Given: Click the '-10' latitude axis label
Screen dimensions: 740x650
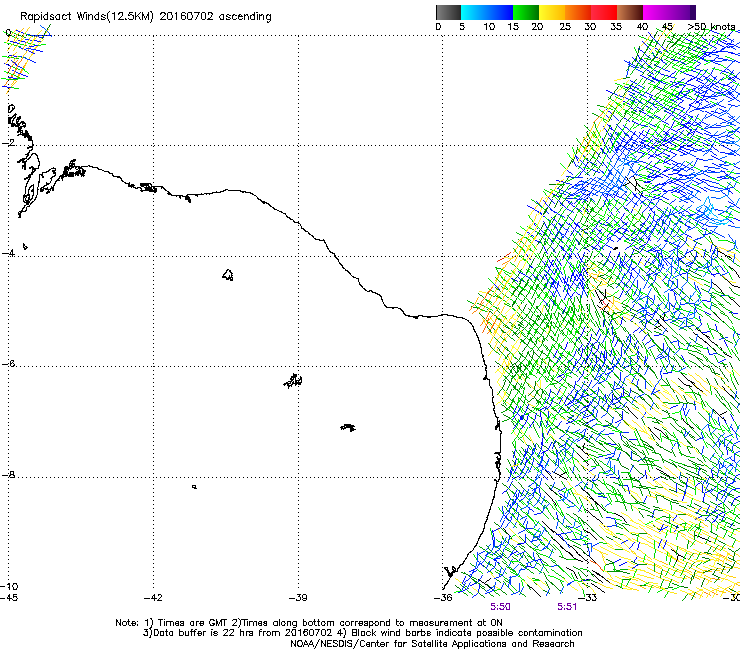Looking at the screenshot, I should click(x=9, y=586).
